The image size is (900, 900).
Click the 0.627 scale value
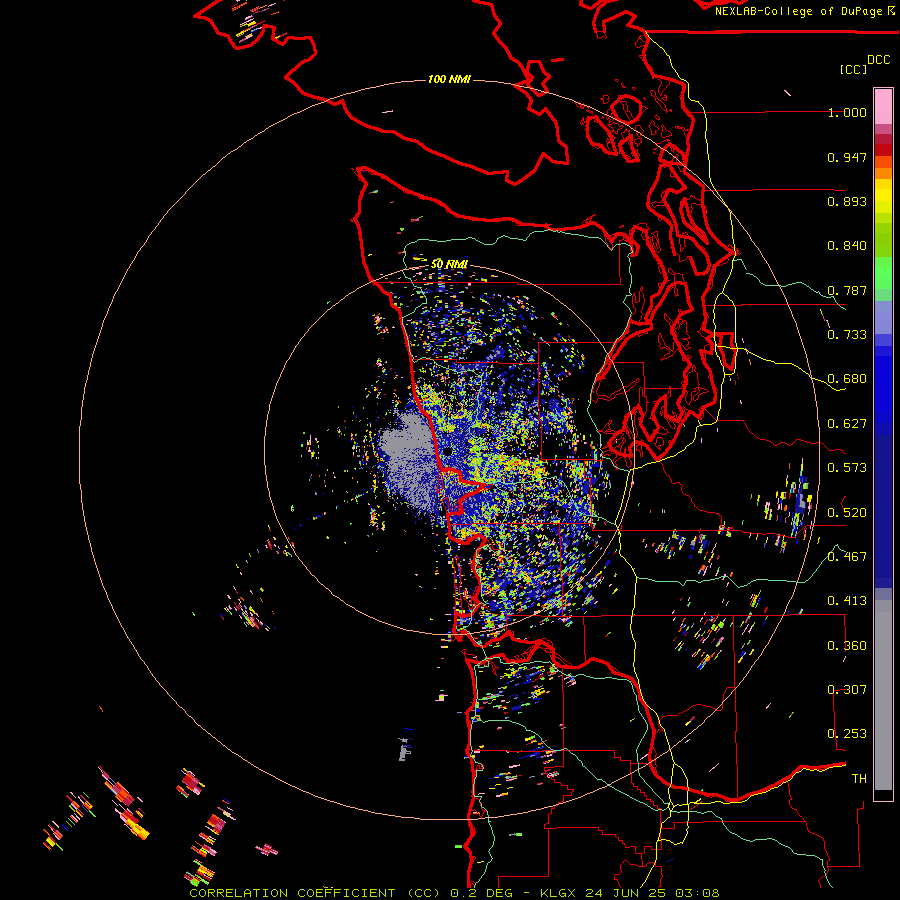pyautogui.click(x=847, y=424)
